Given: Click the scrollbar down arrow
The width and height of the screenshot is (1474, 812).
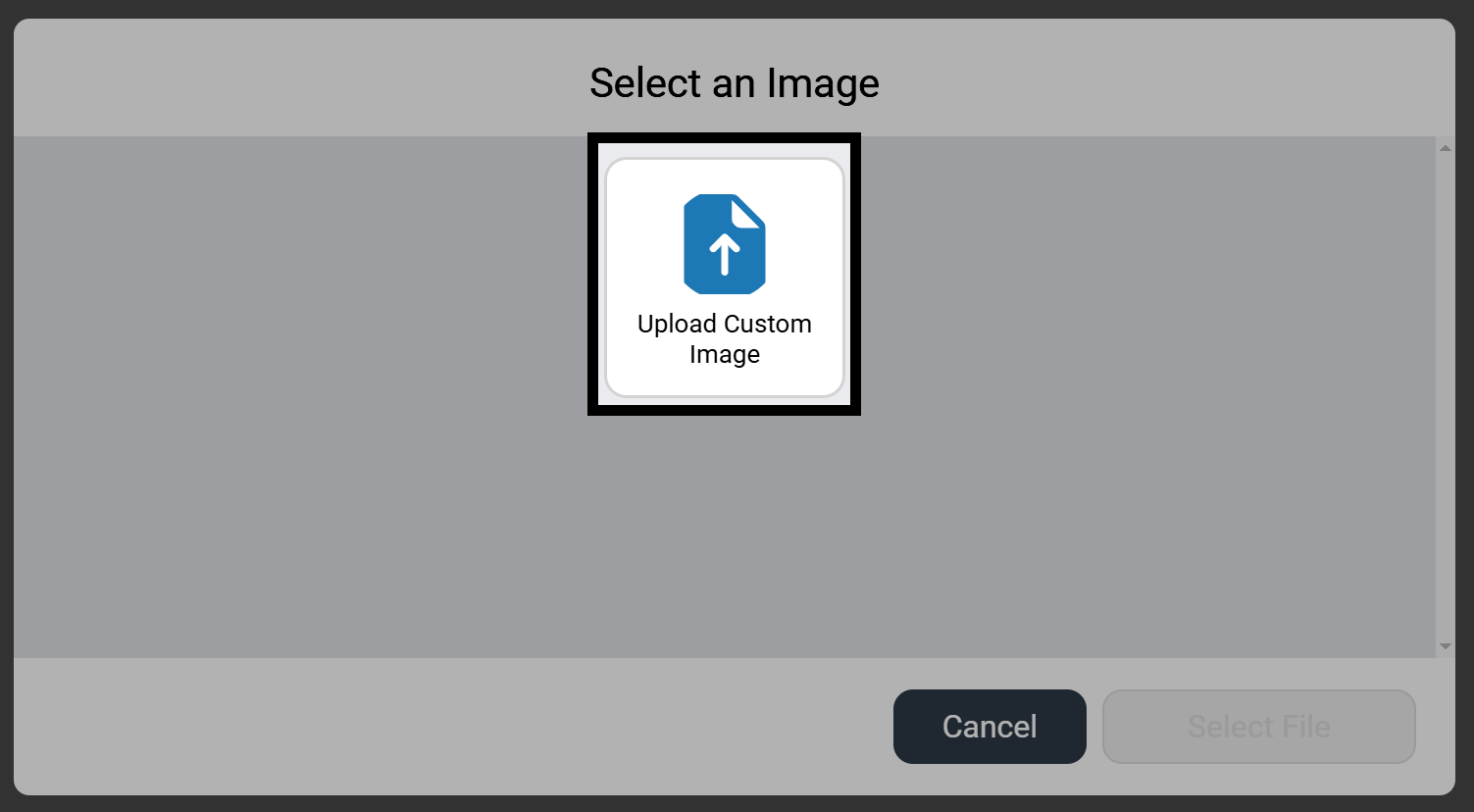Looking at the screenshot, I should pos(1445,645).
